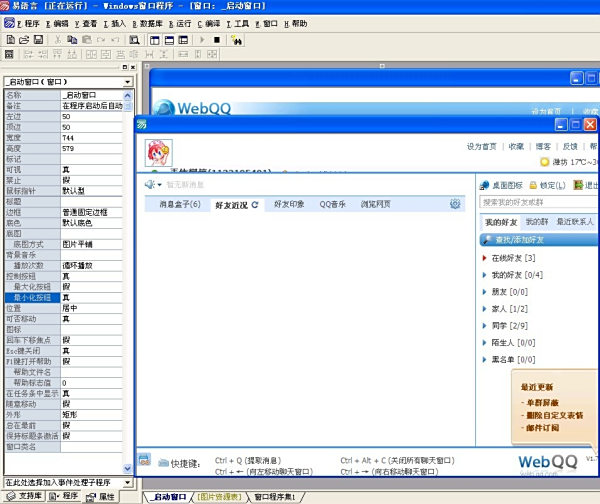Switch to 我的群 tab

point(537,222)
